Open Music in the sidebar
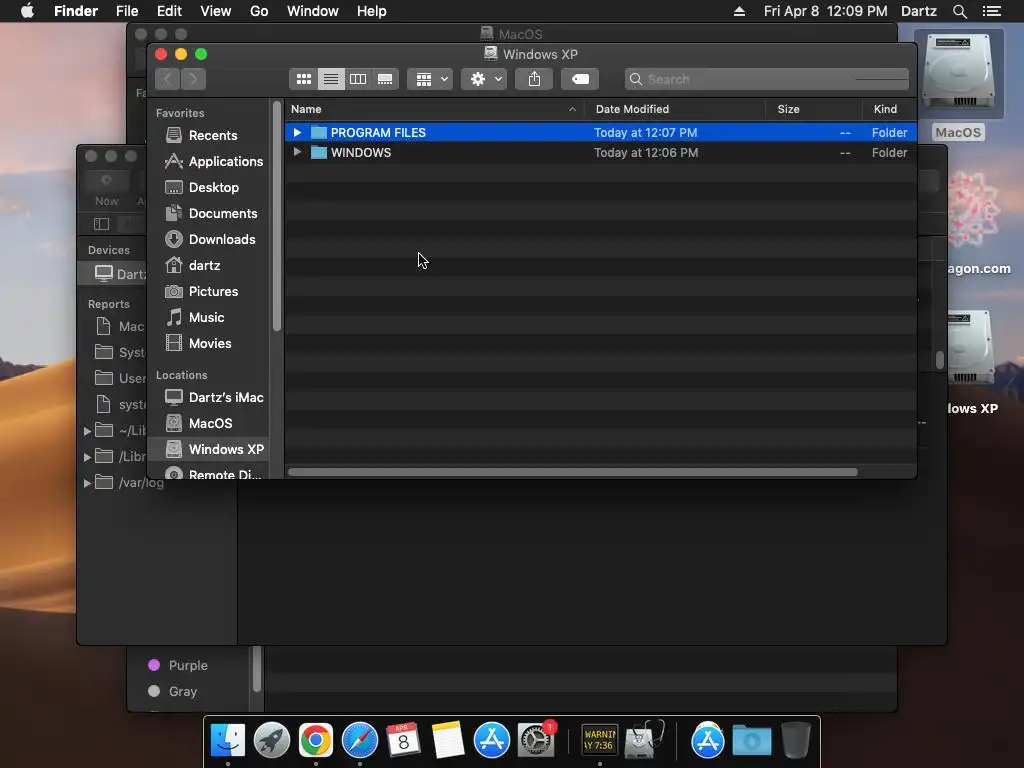Screen dimensions: 1024x768 [x=209, y=317]
